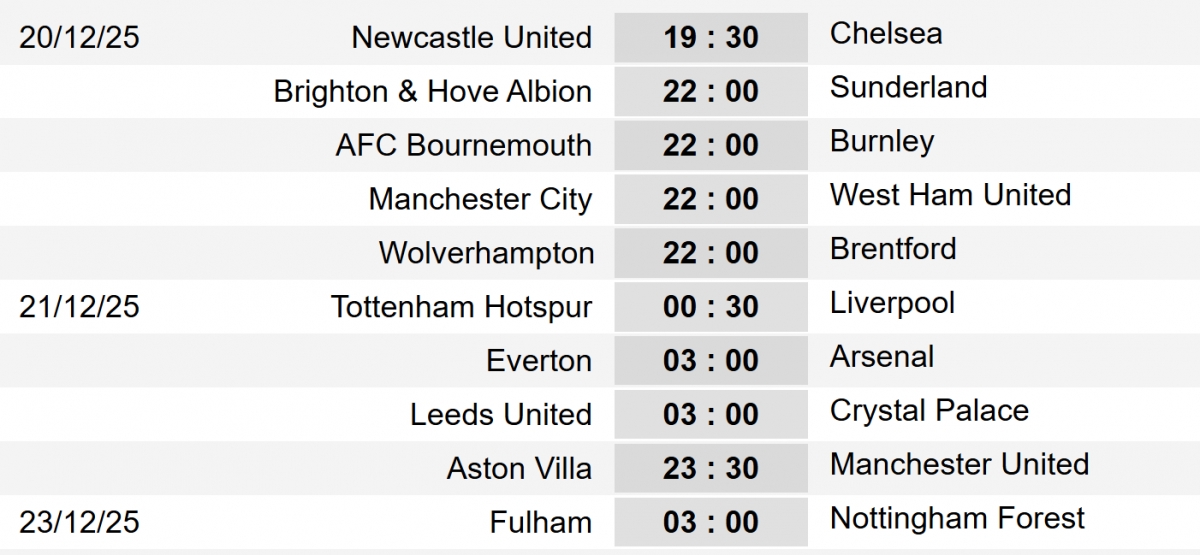Click the 23 : 30 match time

click(x=711, y=470)
